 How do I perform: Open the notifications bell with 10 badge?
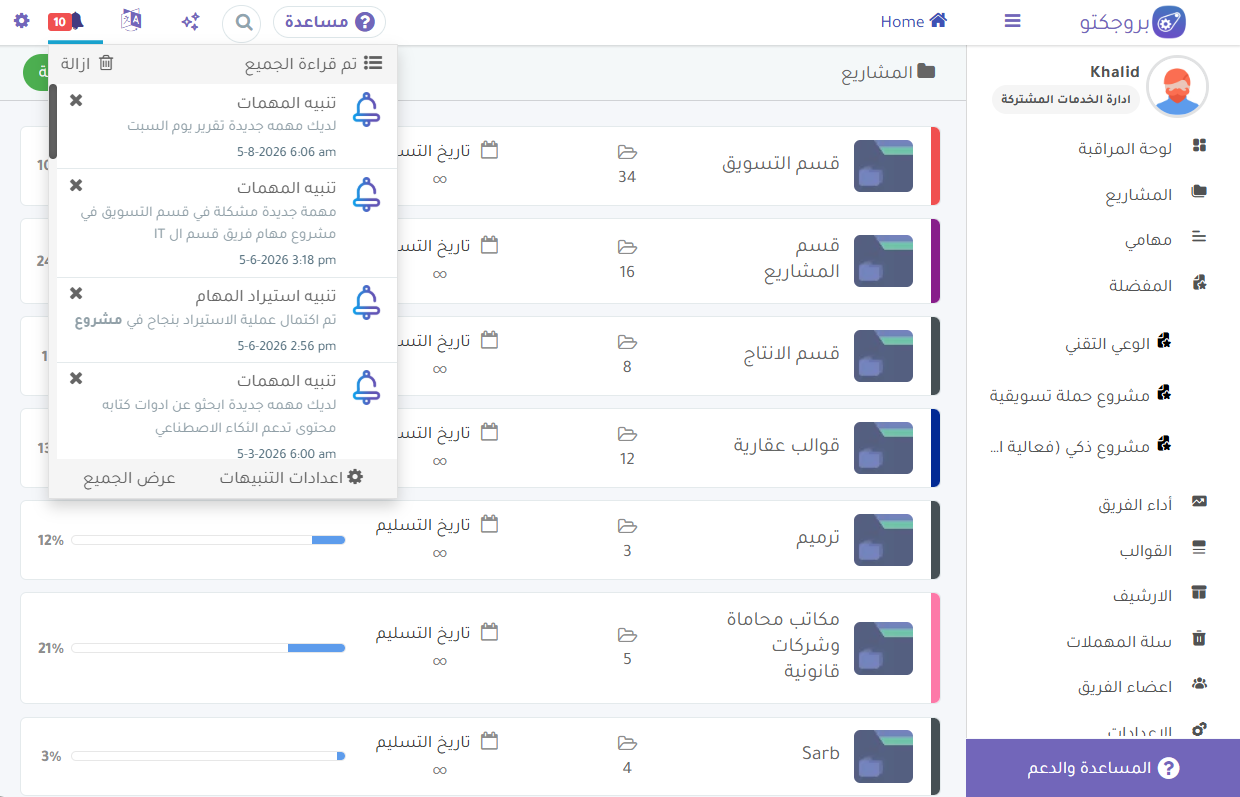point(66,21)
